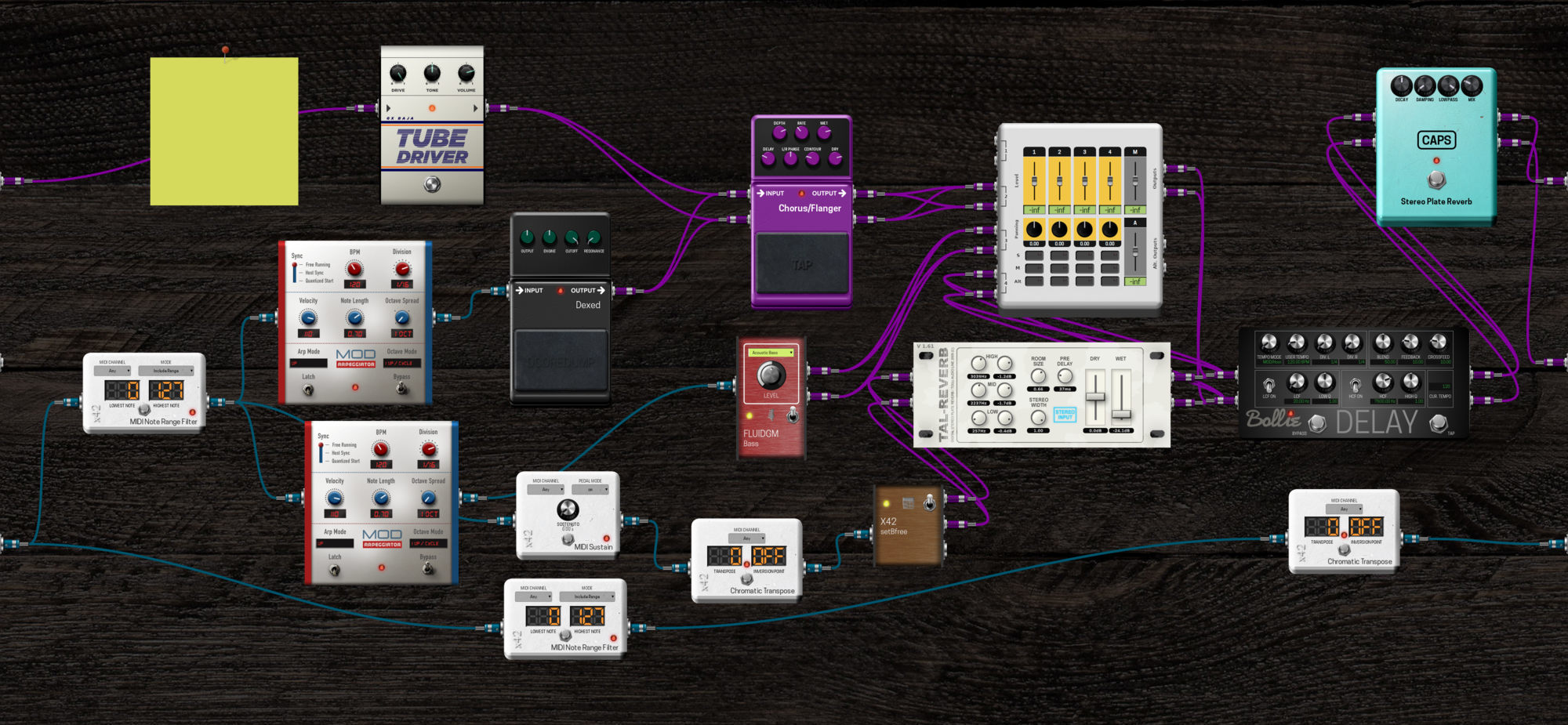This screenshot has height=725, width=1568.
Task: Click the Tube Driver right preset arrow
Action: tap(475, 108)
